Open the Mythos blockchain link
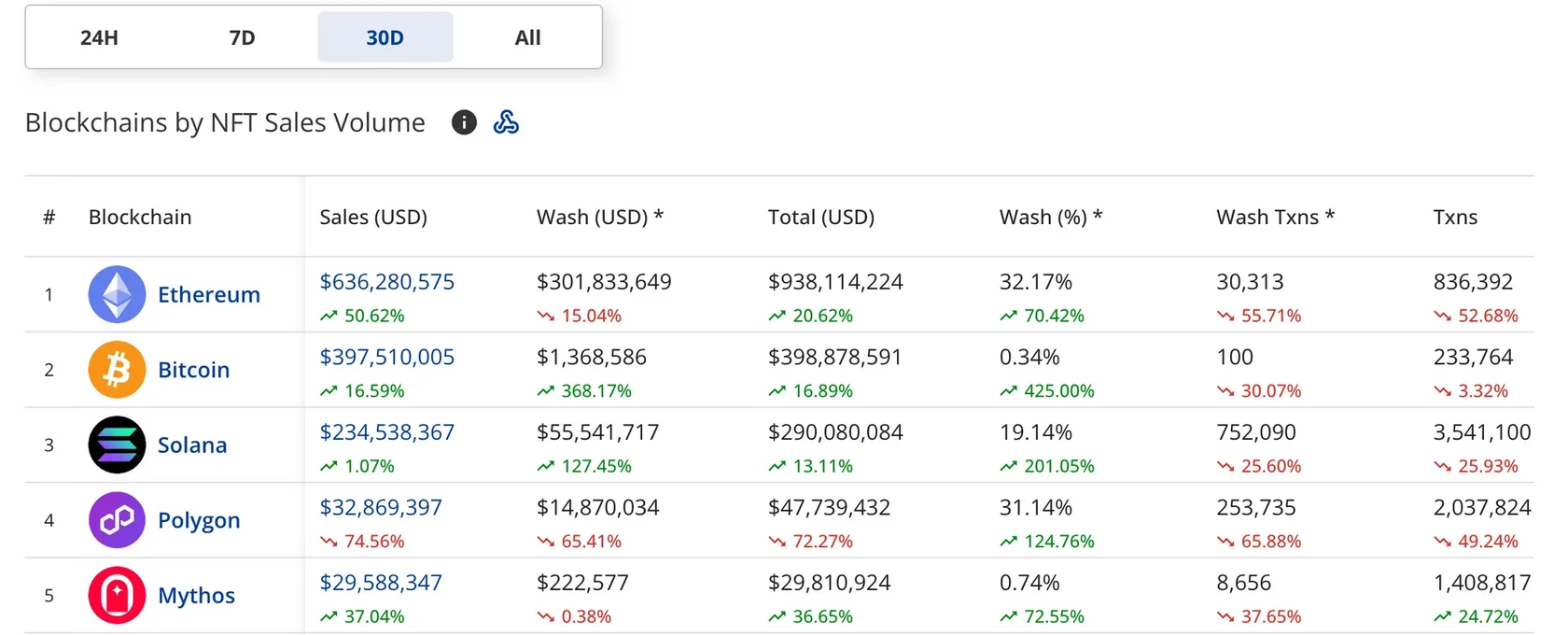This screenshot has width=1568, height=635. click(x=196, y=595)
